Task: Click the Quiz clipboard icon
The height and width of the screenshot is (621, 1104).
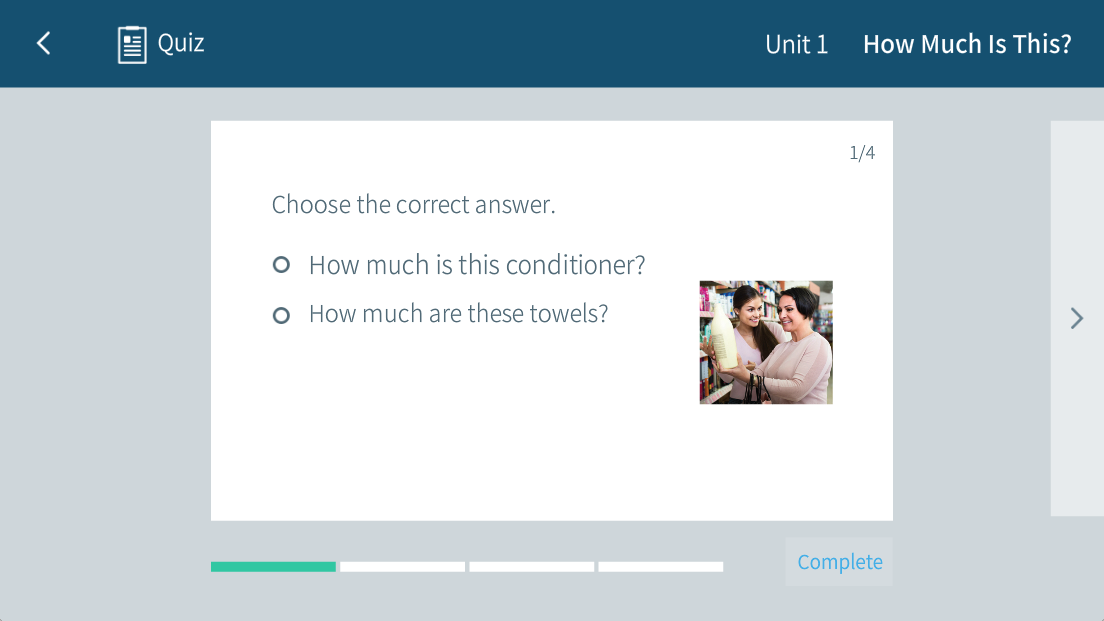Action: pos(132,44)
